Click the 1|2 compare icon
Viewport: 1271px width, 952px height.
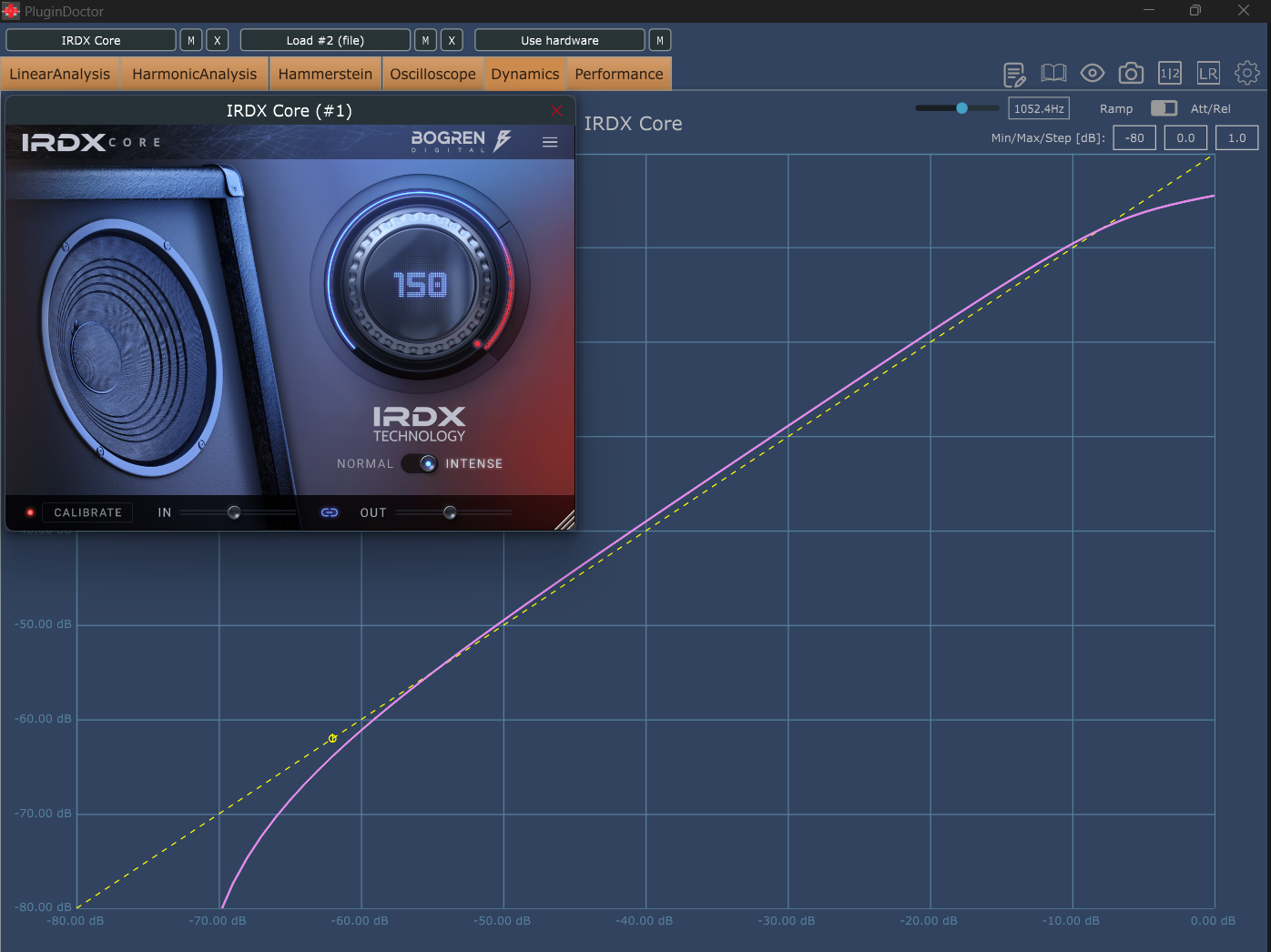(x=1170, y=74)
